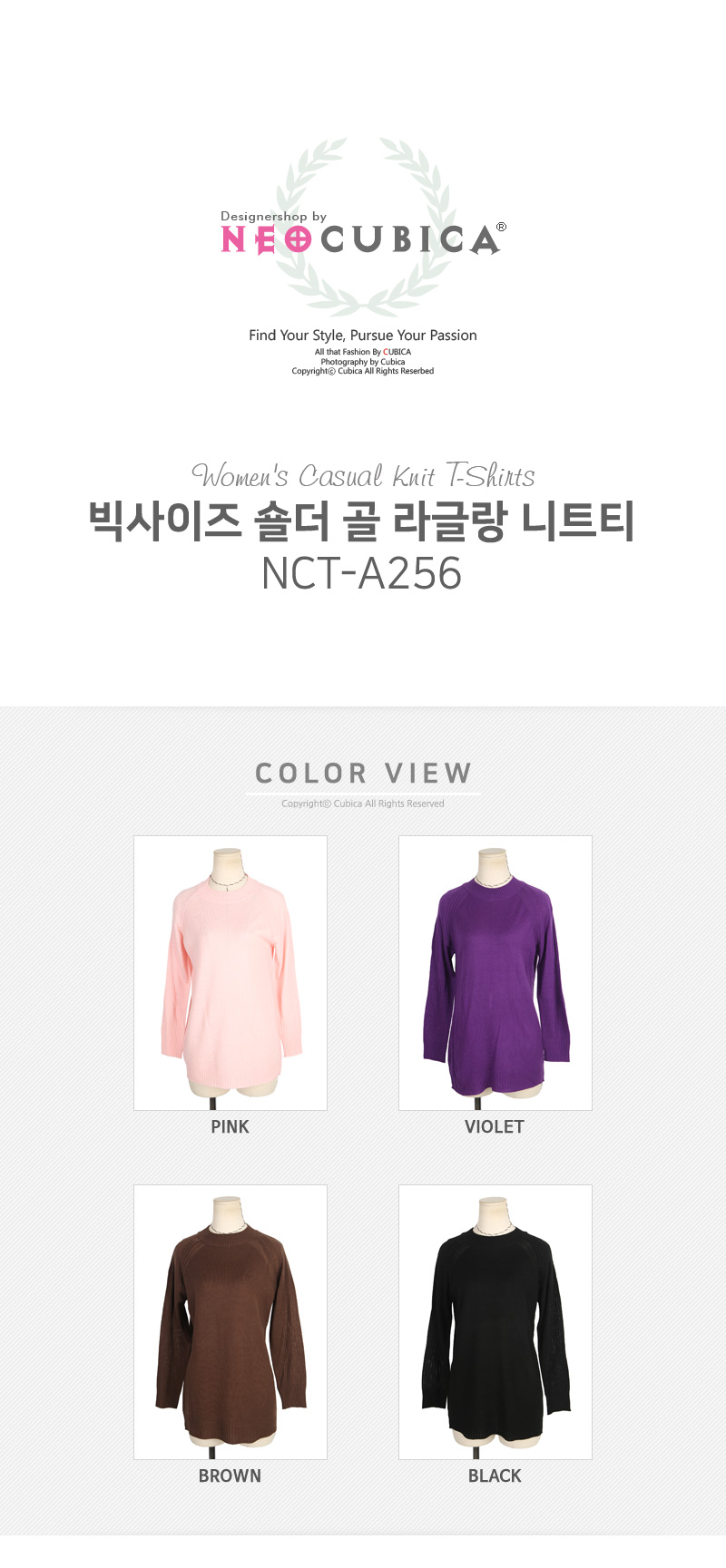
Task: Click Copyright Cubica notice under COLOR VIEW
Action: pyautogui.click(x=363, y=803)
